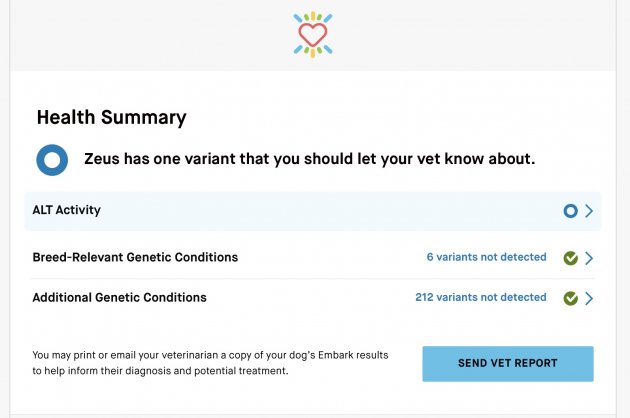Click the '212 variants not detected' link
Image resolution: width=630 pixels, height=418 pixels.
pos(481,297)
